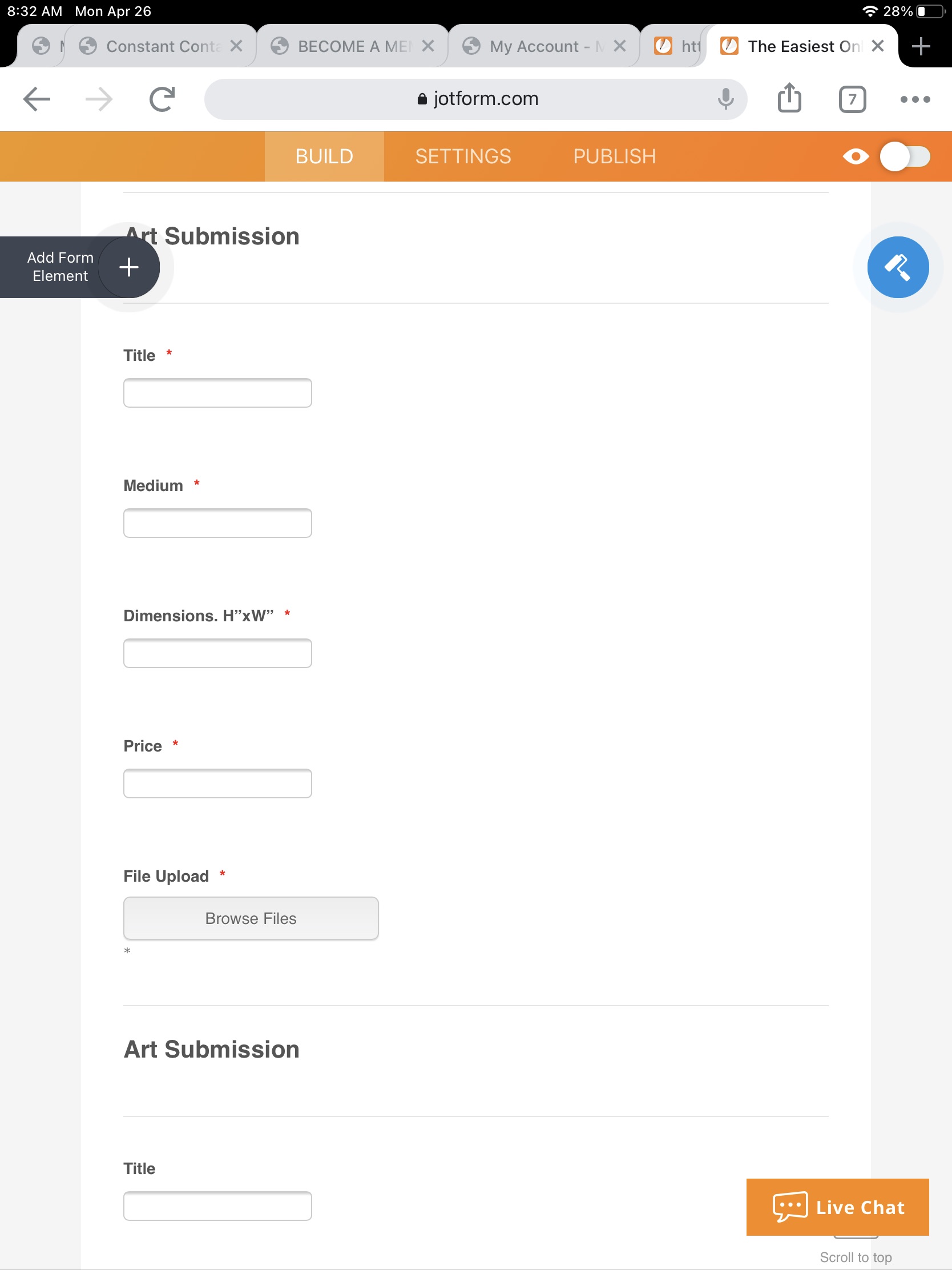
Task: Click the preview eye icon
Action: click(856, 155)
